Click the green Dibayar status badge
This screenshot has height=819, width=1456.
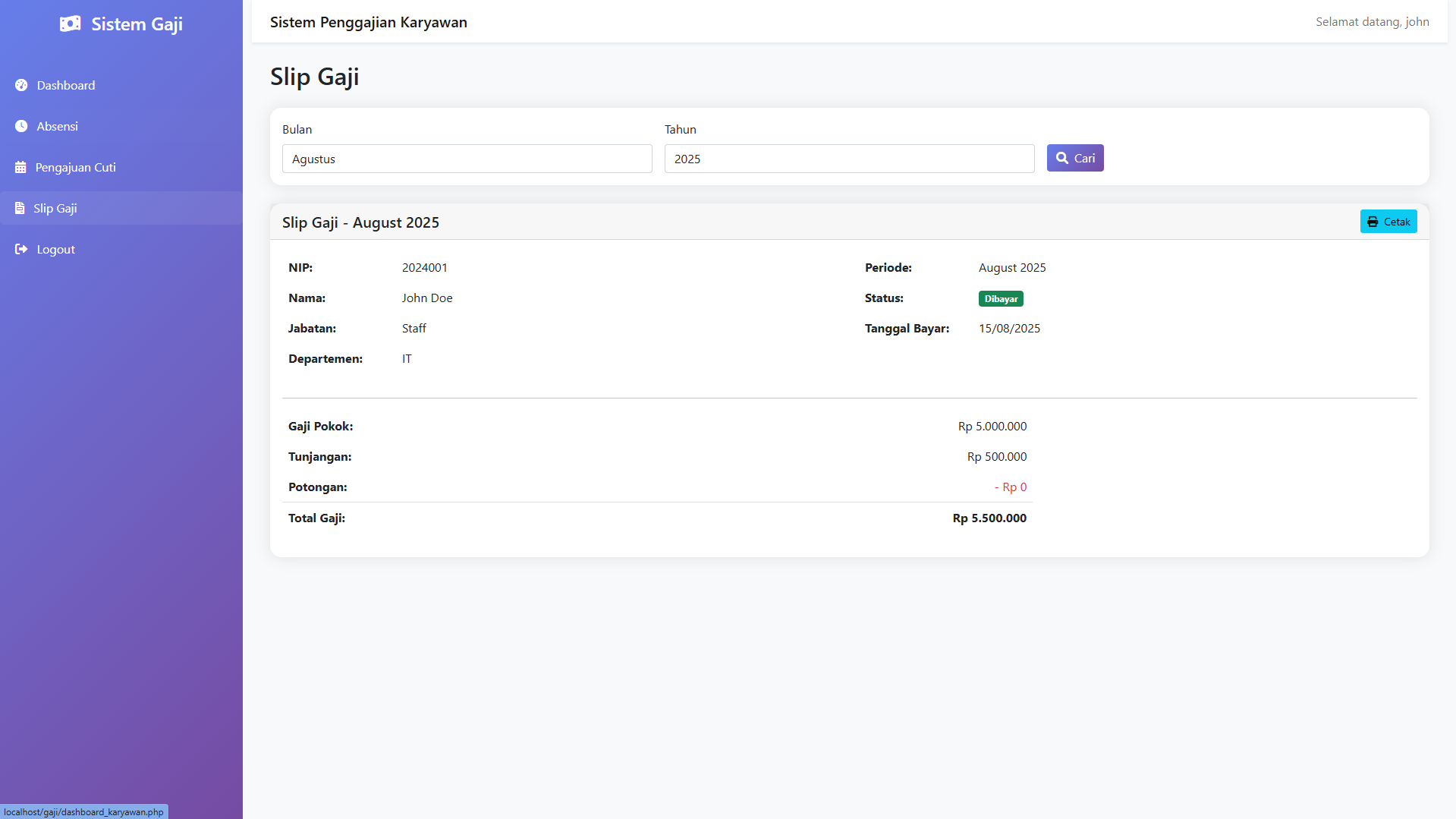tap(1000, 299)
